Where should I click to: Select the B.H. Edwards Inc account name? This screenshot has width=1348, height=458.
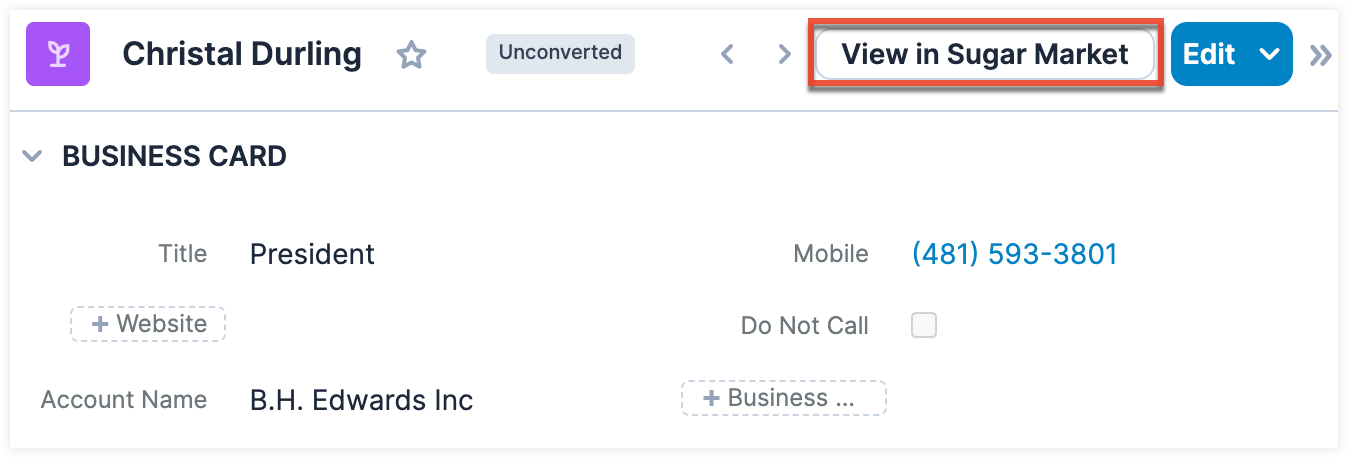click(361, 400)
